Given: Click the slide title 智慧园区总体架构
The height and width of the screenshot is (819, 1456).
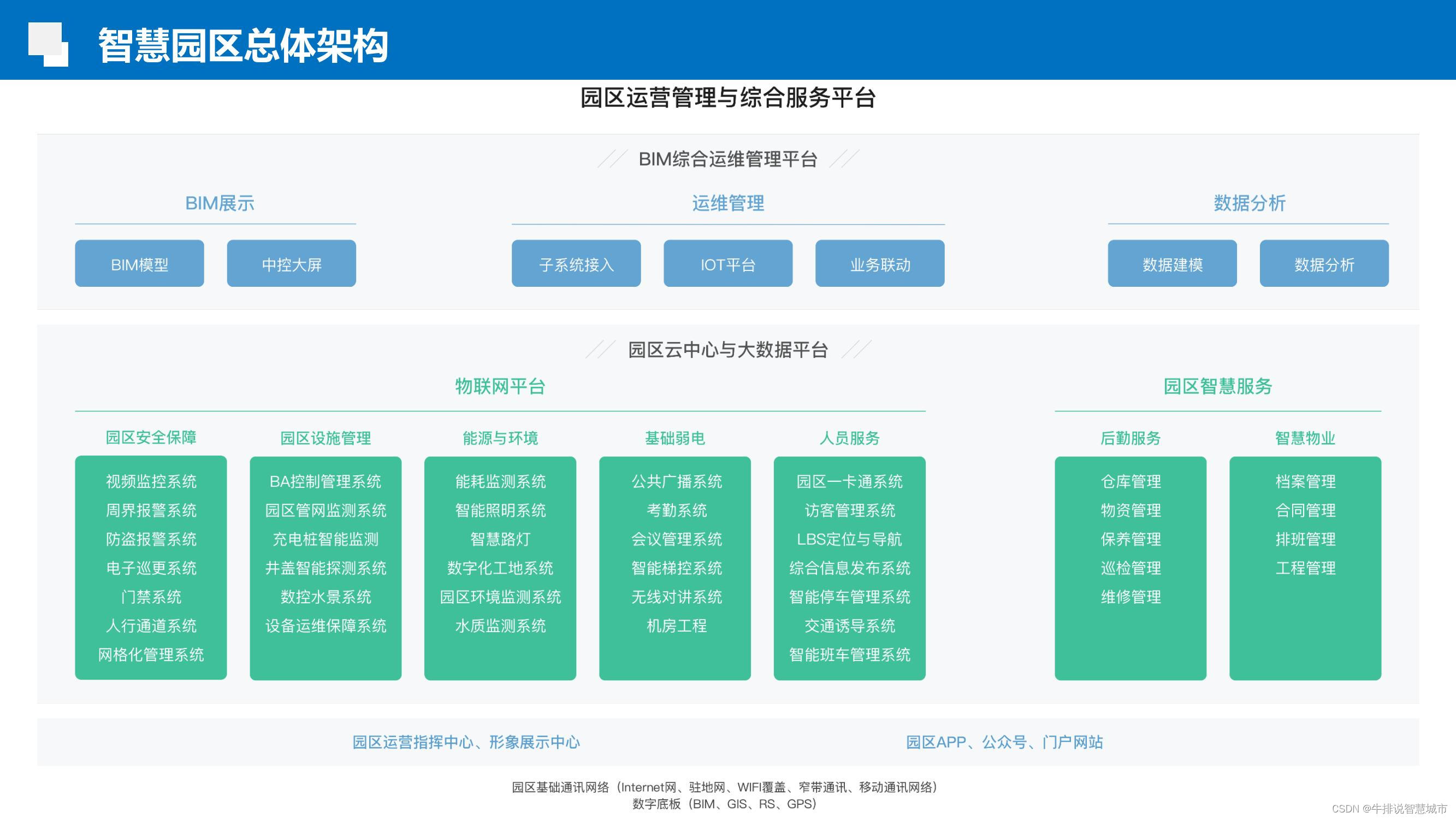Looking at the screenshot, I should tap(243, 45).
